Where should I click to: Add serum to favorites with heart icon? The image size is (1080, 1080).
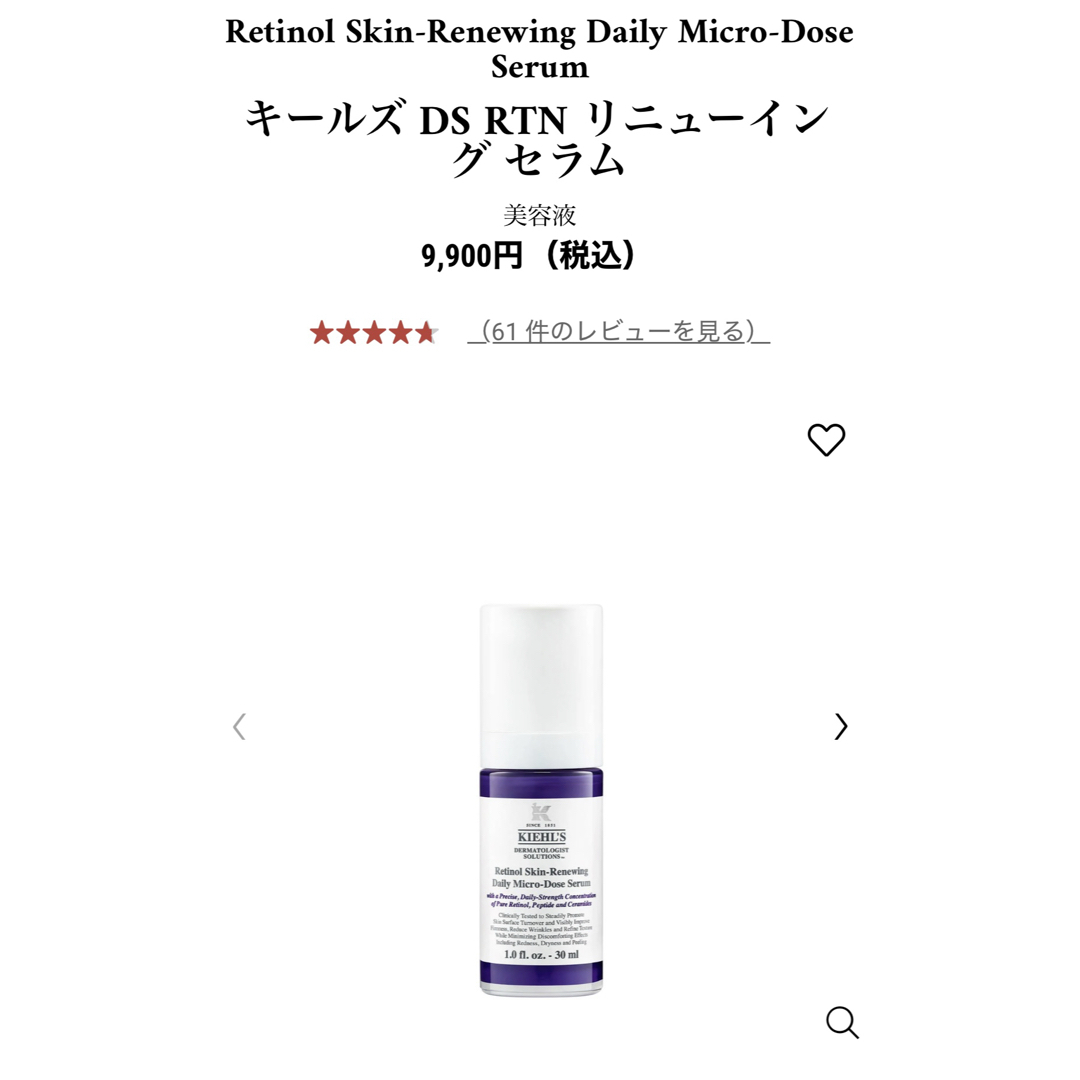click(826, 439)
